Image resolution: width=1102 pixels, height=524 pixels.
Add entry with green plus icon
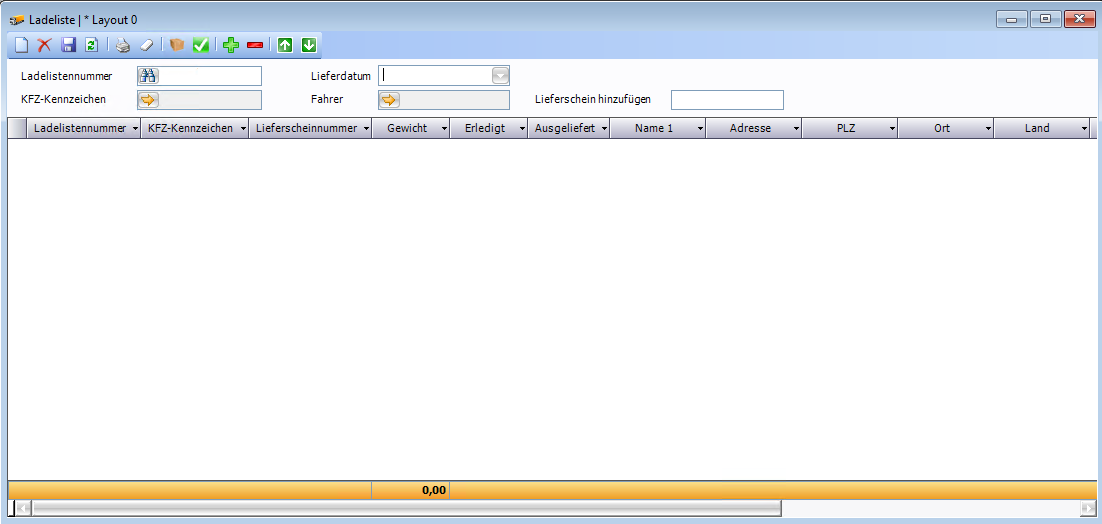pyautogui.click(x=231, y=45)
